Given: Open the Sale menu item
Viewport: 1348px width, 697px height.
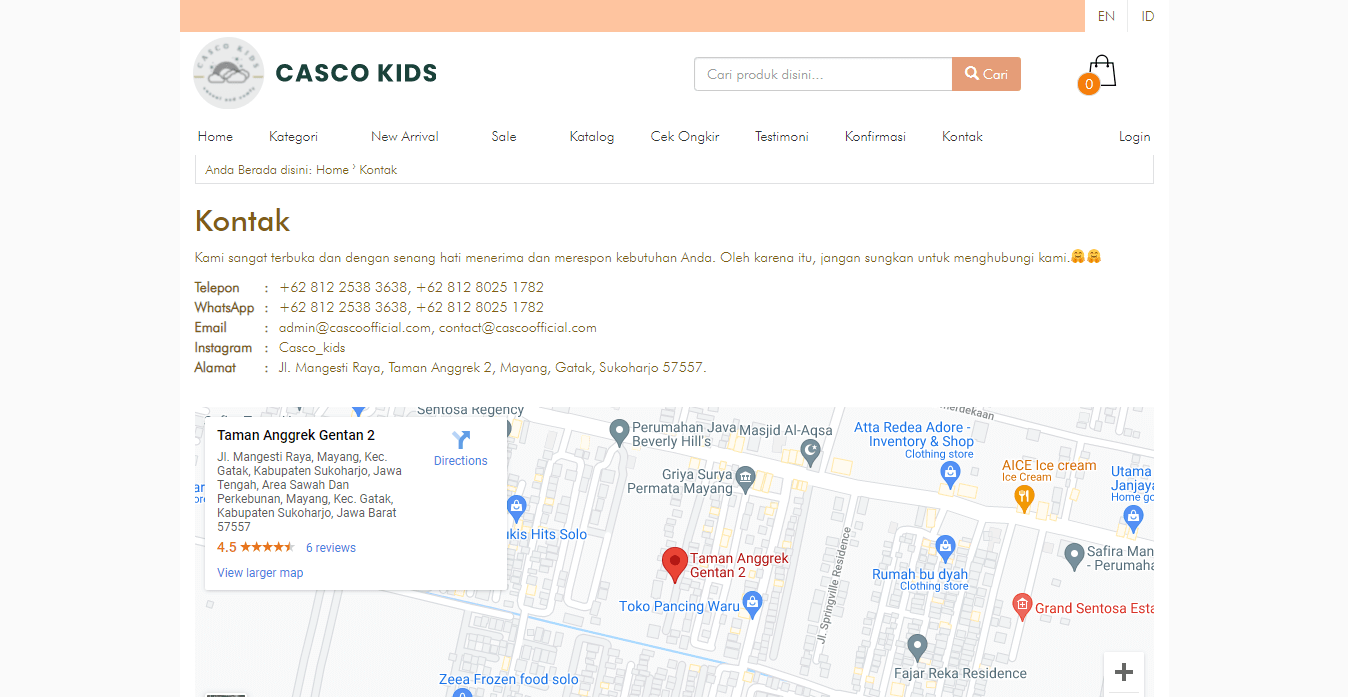Looking at the screenshot, I should 504,137.
